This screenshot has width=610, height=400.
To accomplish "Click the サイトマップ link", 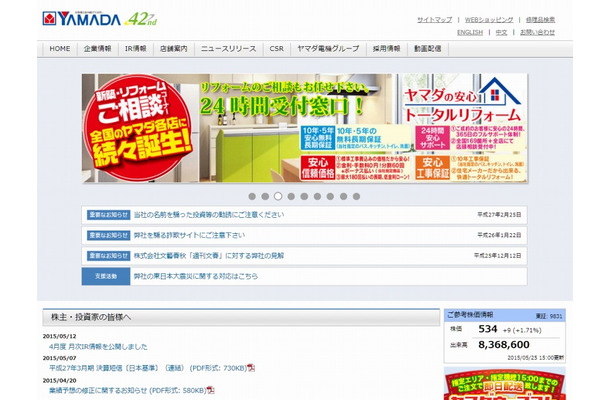I will [x=435, y=20].
